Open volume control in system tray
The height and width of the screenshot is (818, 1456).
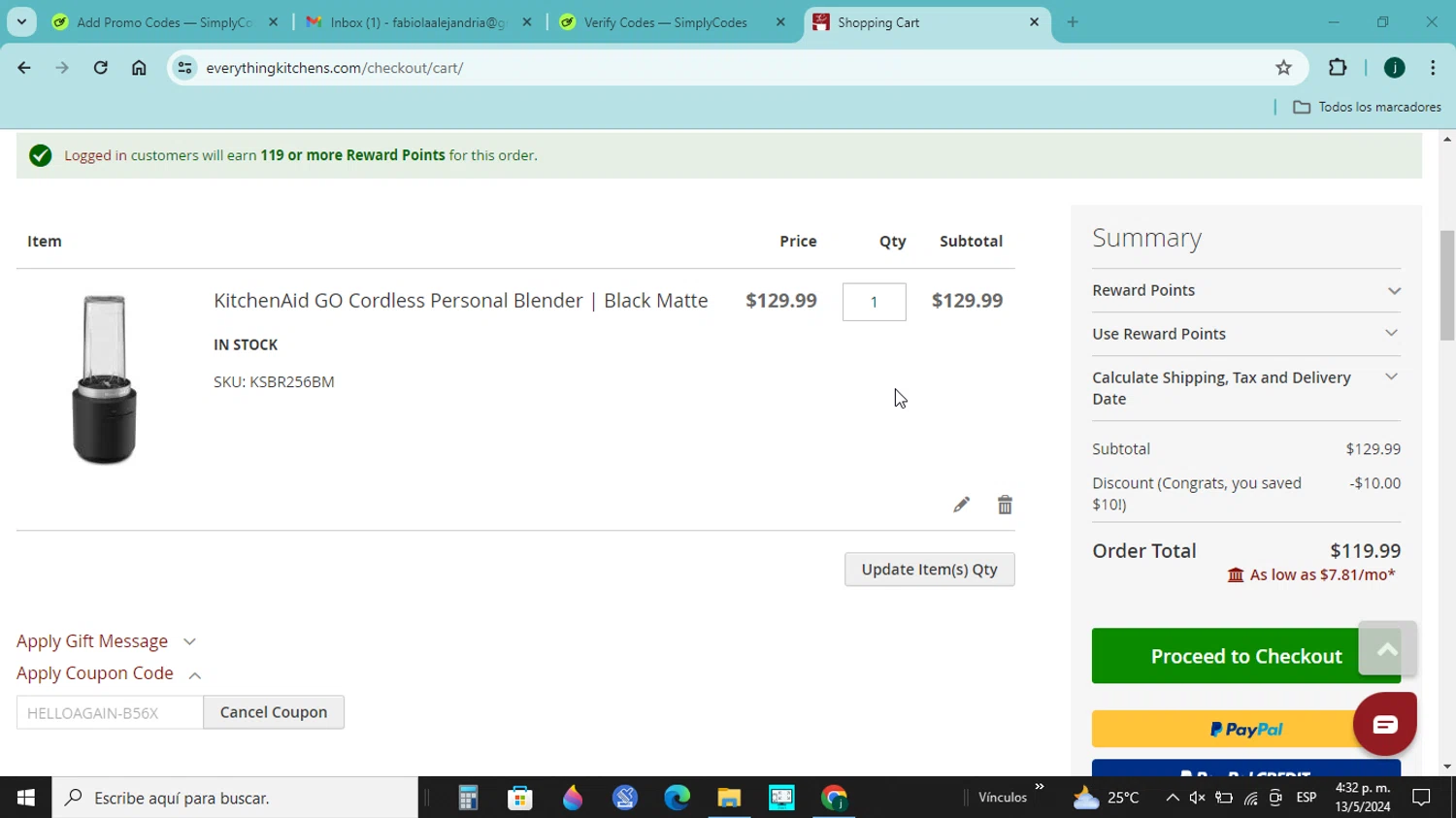coord(1197,798)
